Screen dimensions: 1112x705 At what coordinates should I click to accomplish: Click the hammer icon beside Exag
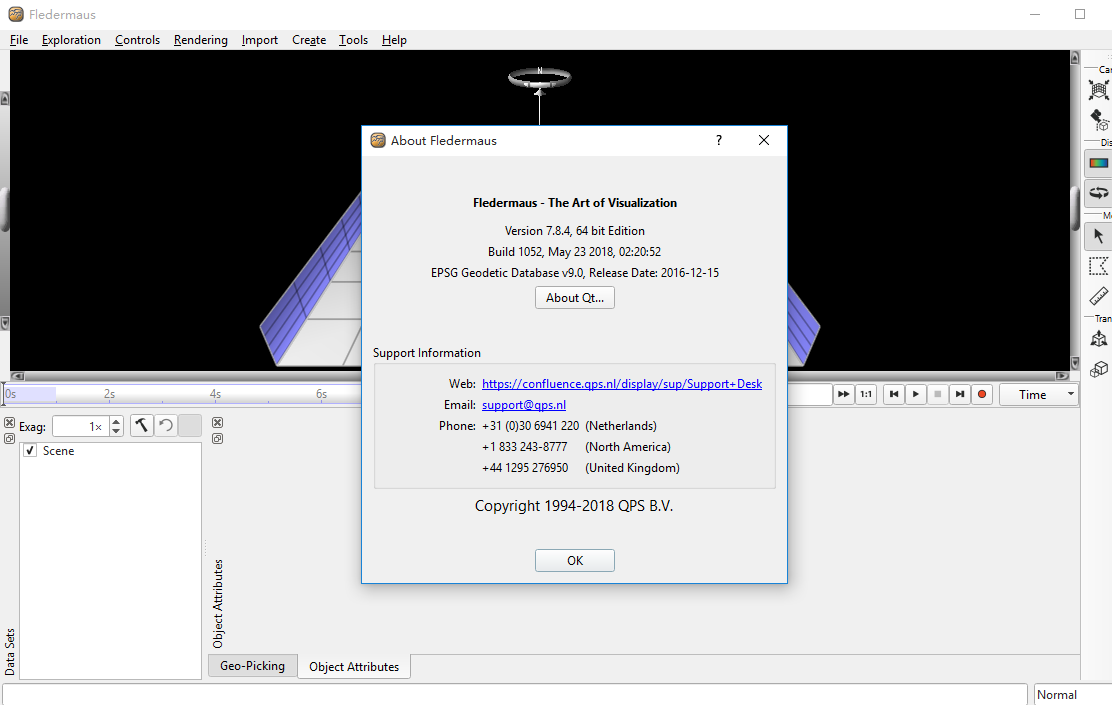click(x=142, y=426)
